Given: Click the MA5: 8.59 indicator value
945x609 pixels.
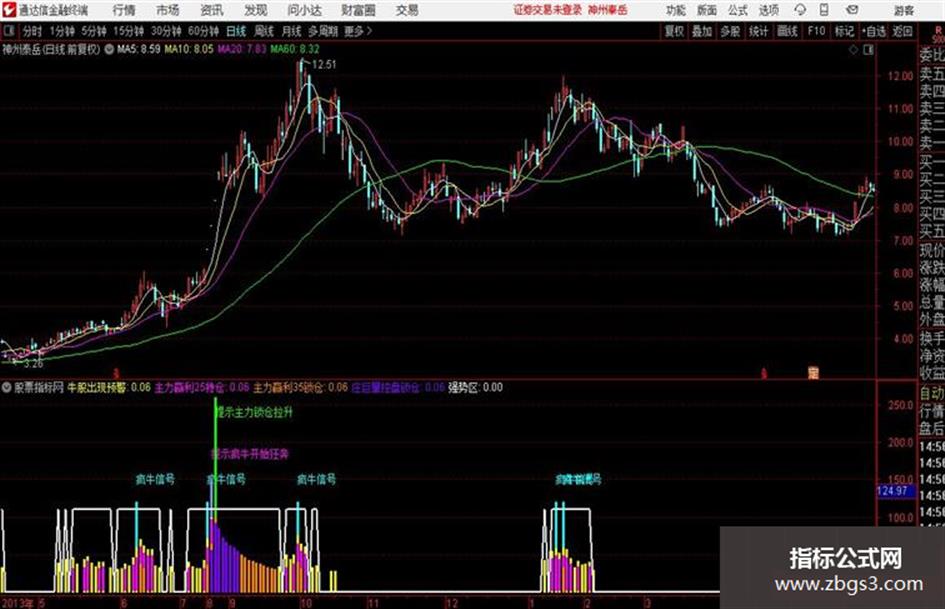Looking at the screenshot, I should coord(139,49).
